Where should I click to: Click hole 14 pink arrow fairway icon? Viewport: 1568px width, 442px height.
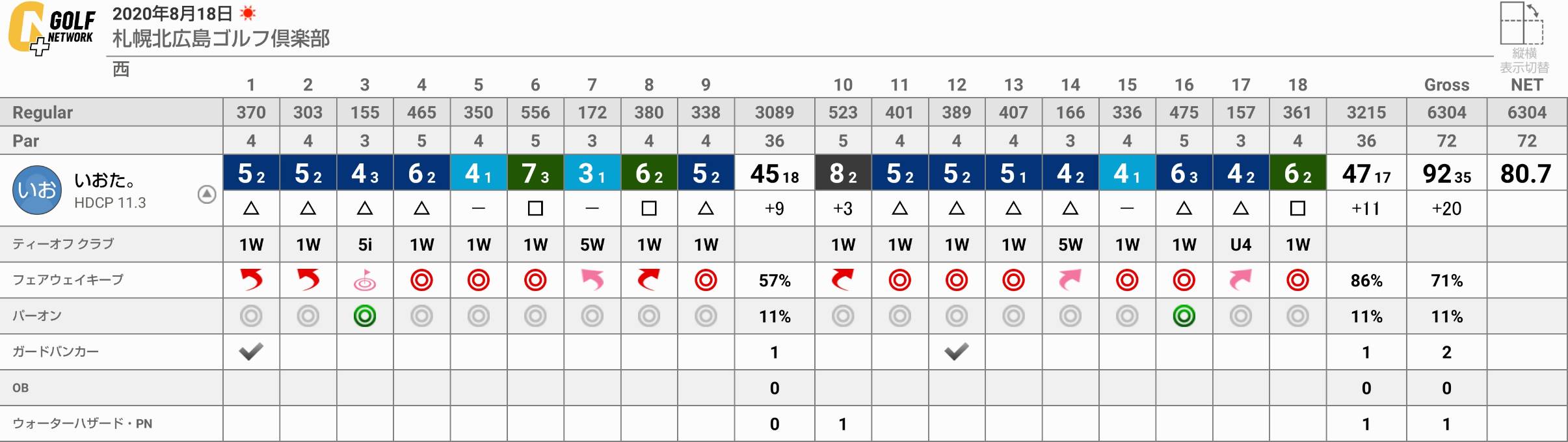[x=1070, y=280]
